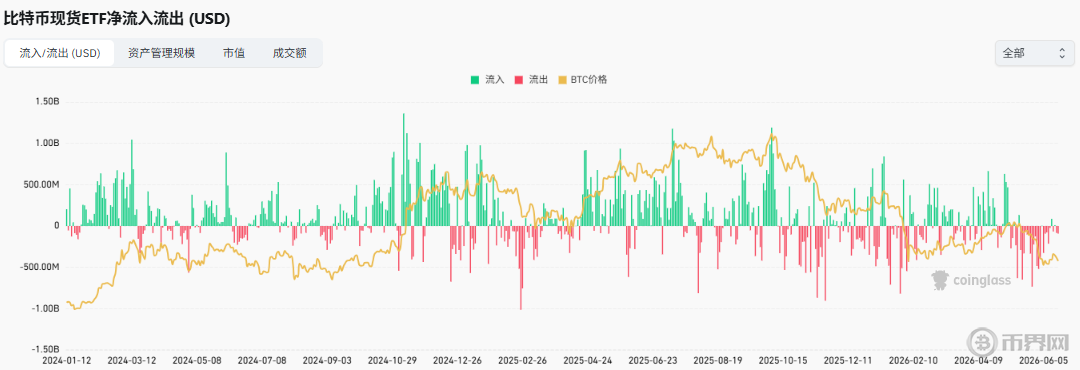Click the 2024-03-12 date label
The height and width of the screenshot is (370, 1080).
[x=132, y=360]
